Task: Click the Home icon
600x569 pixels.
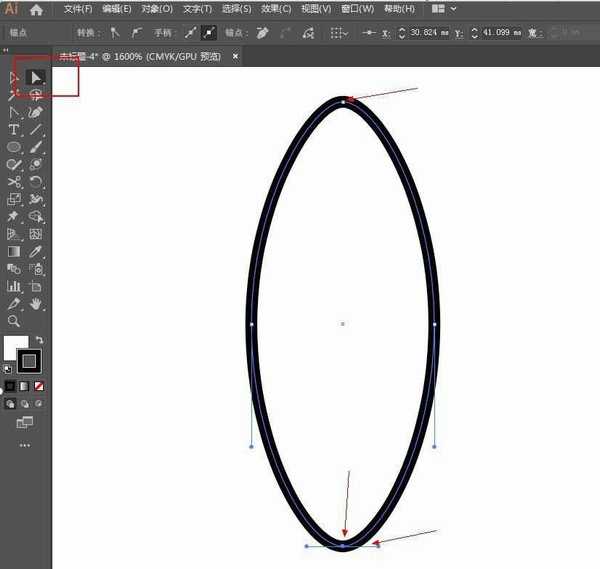Action: 36,9
